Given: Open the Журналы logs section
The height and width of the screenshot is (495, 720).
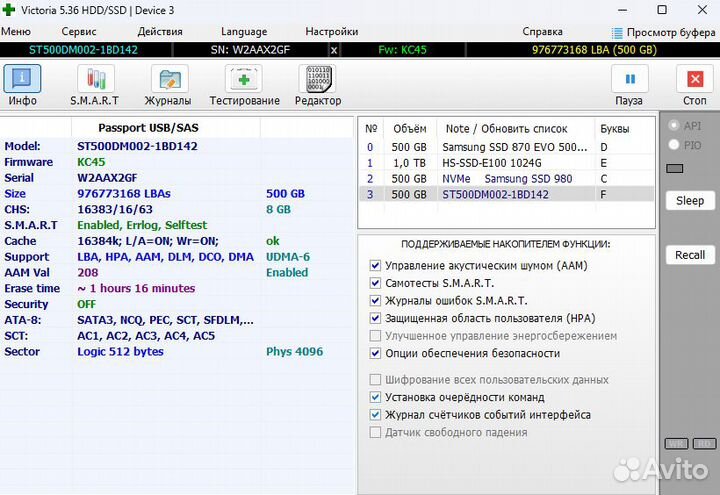Looking at the screenshot, I should 168,85.
